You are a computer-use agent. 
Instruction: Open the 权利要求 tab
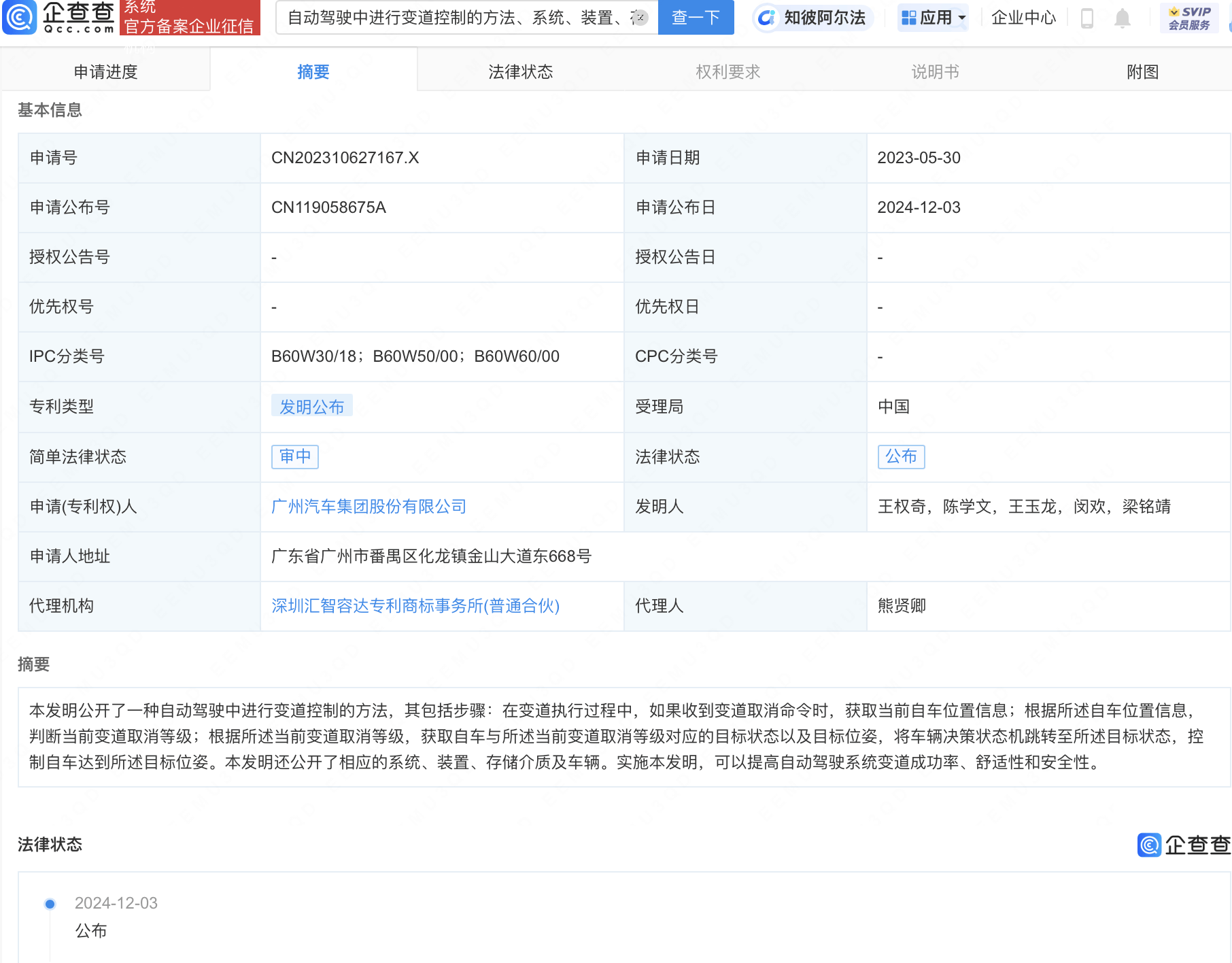(728, 71)
